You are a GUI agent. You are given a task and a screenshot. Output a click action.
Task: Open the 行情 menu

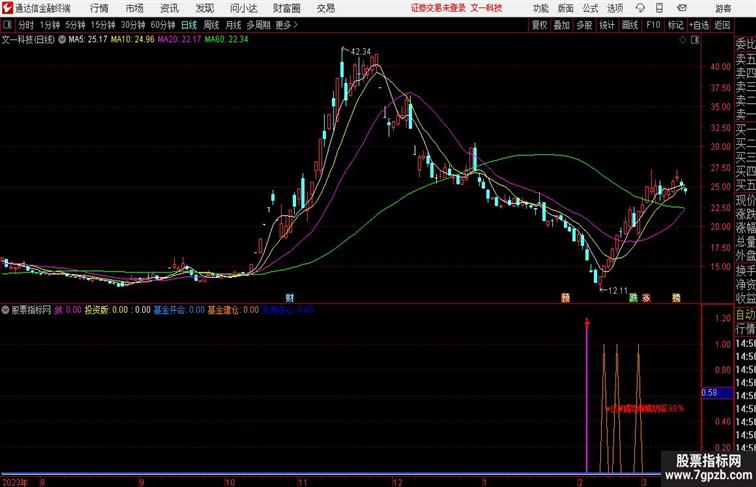tap(99, 8)
